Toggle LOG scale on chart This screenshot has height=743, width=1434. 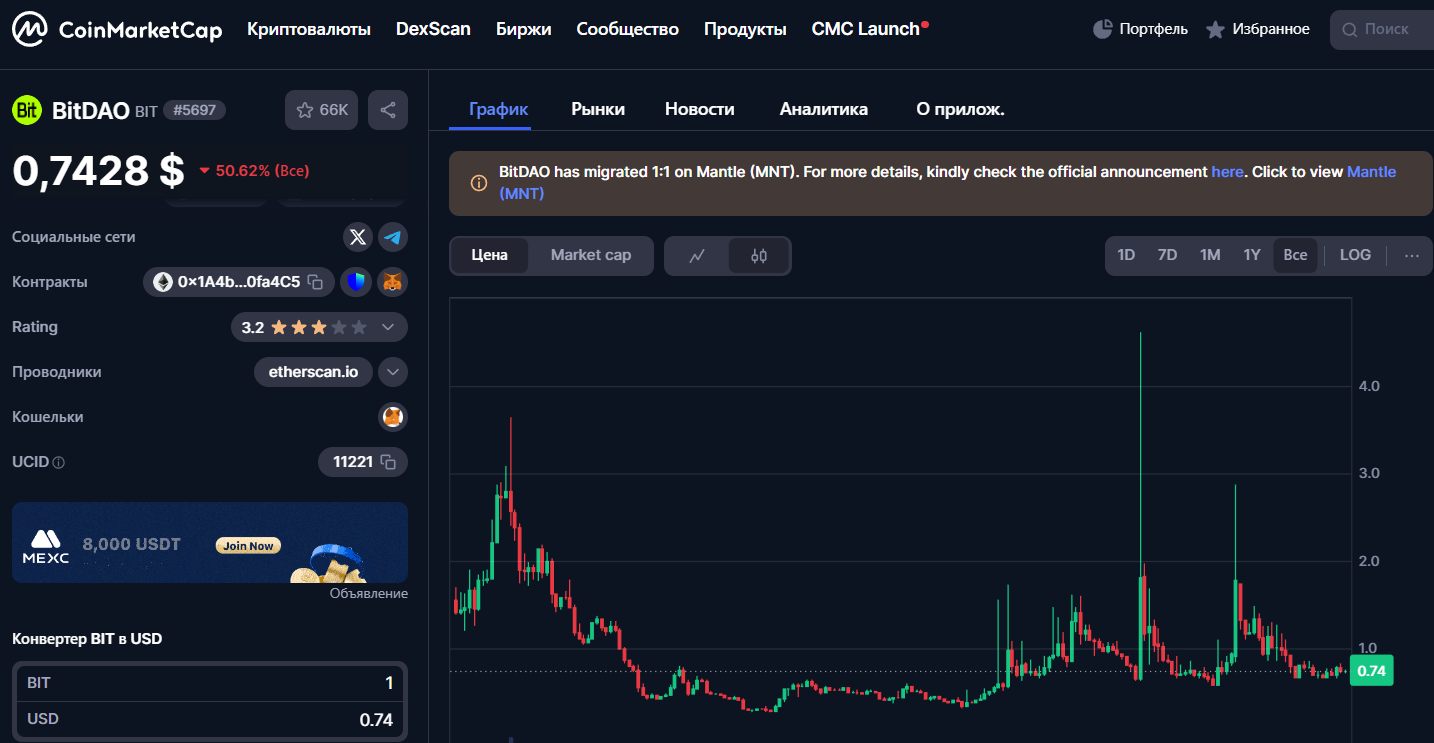tap(1355, 255)
